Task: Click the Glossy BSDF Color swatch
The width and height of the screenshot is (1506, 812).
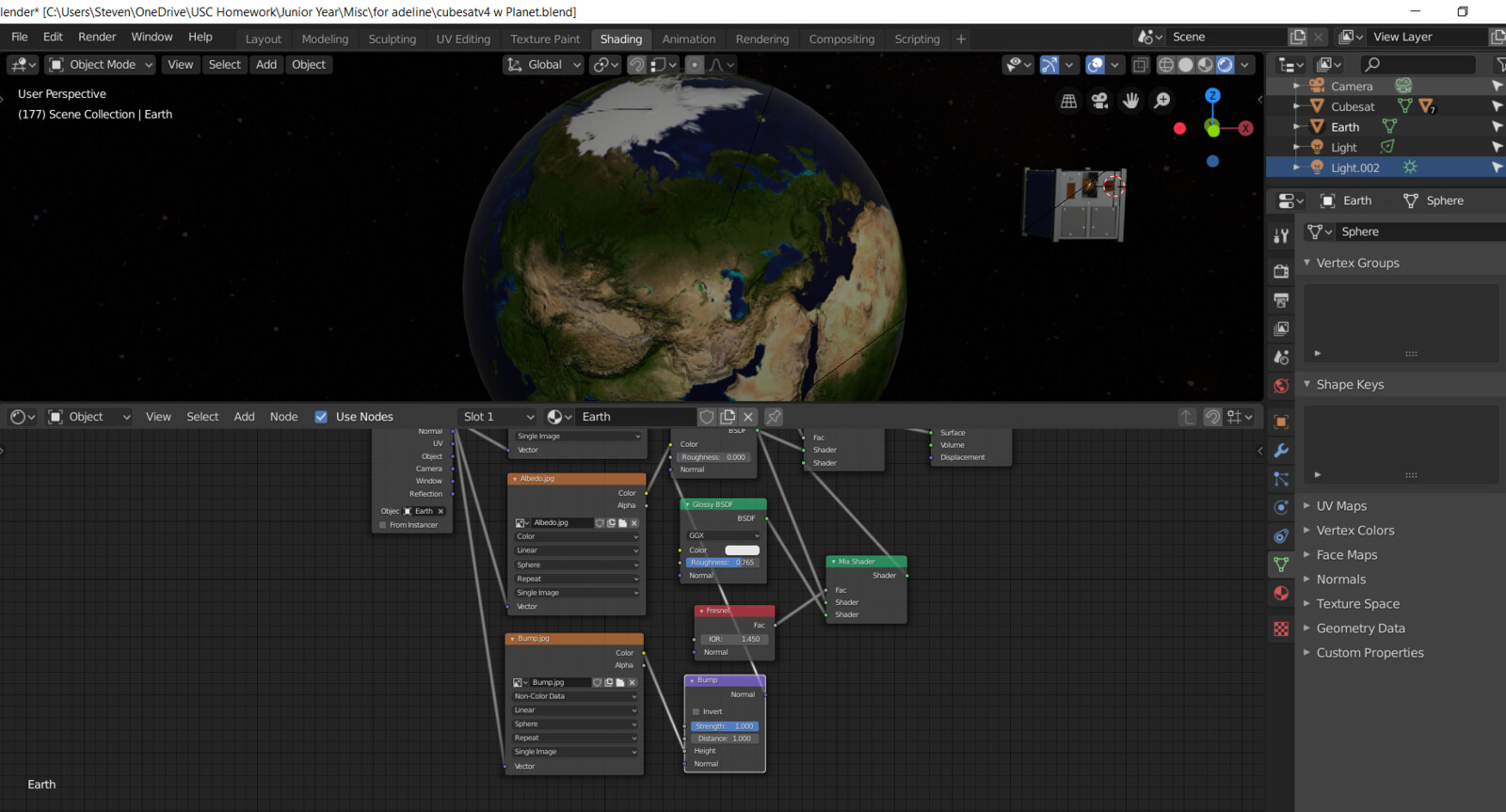Action: click(742, 549)
